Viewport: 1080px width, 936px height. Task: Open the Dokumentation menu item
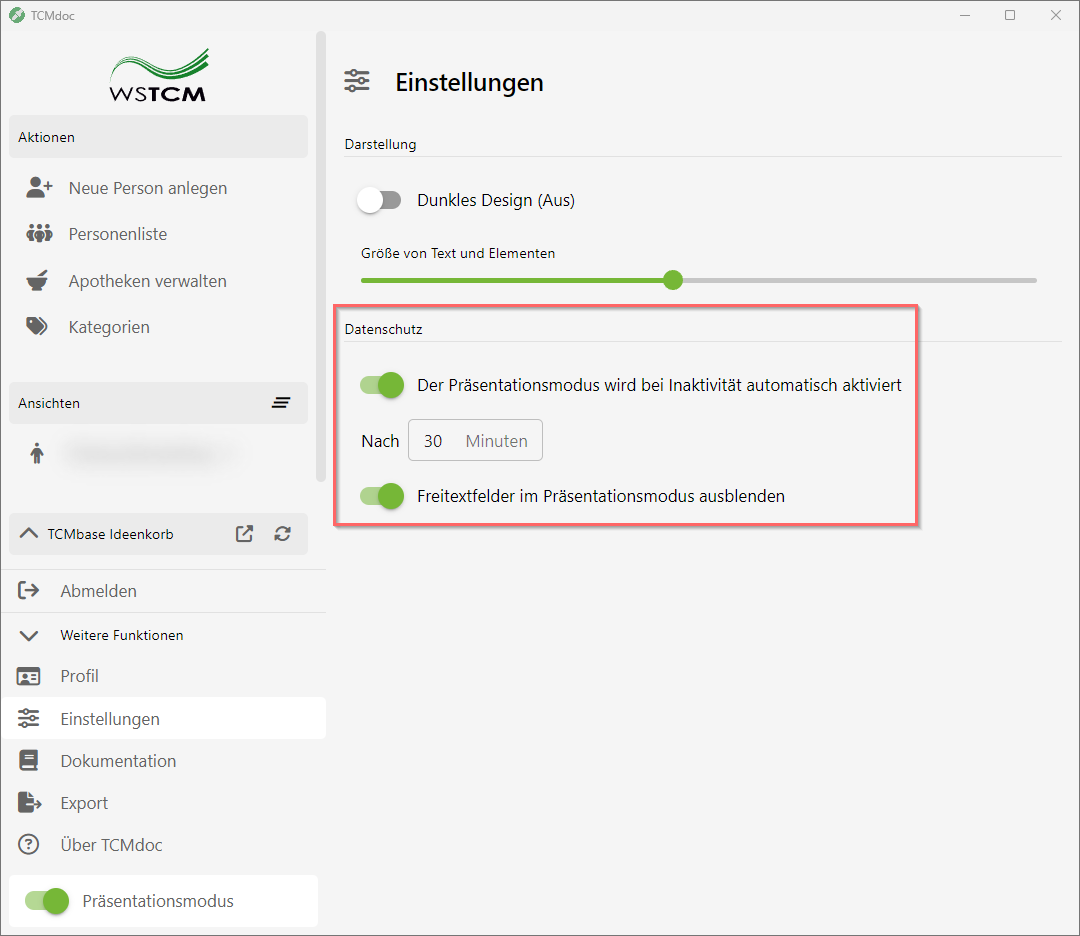tap(118, 761)
